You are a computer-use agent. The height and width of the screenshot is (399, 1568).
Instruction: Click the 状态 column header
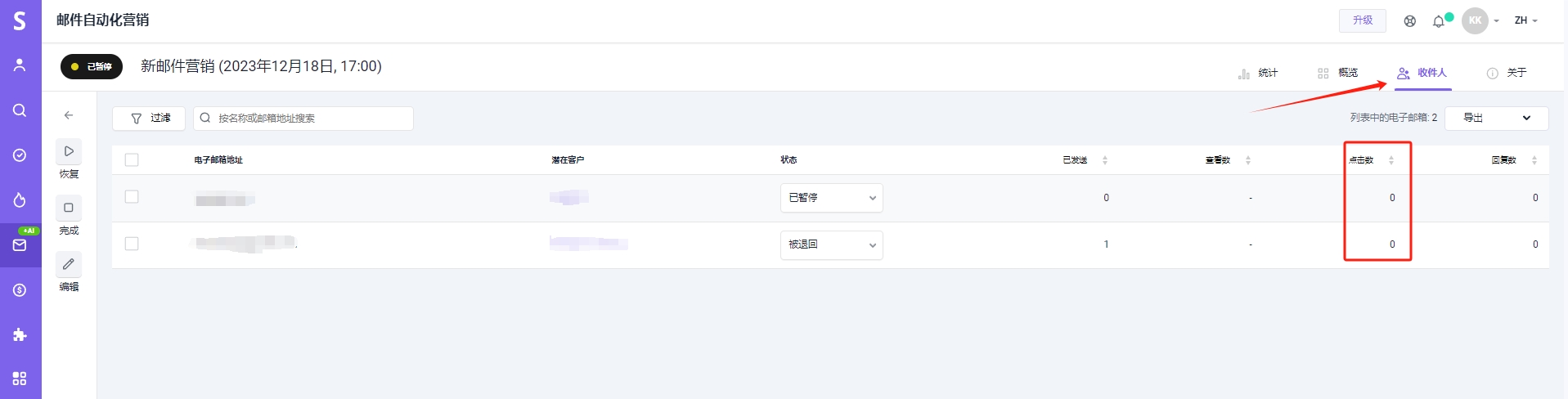pos(788,160)
